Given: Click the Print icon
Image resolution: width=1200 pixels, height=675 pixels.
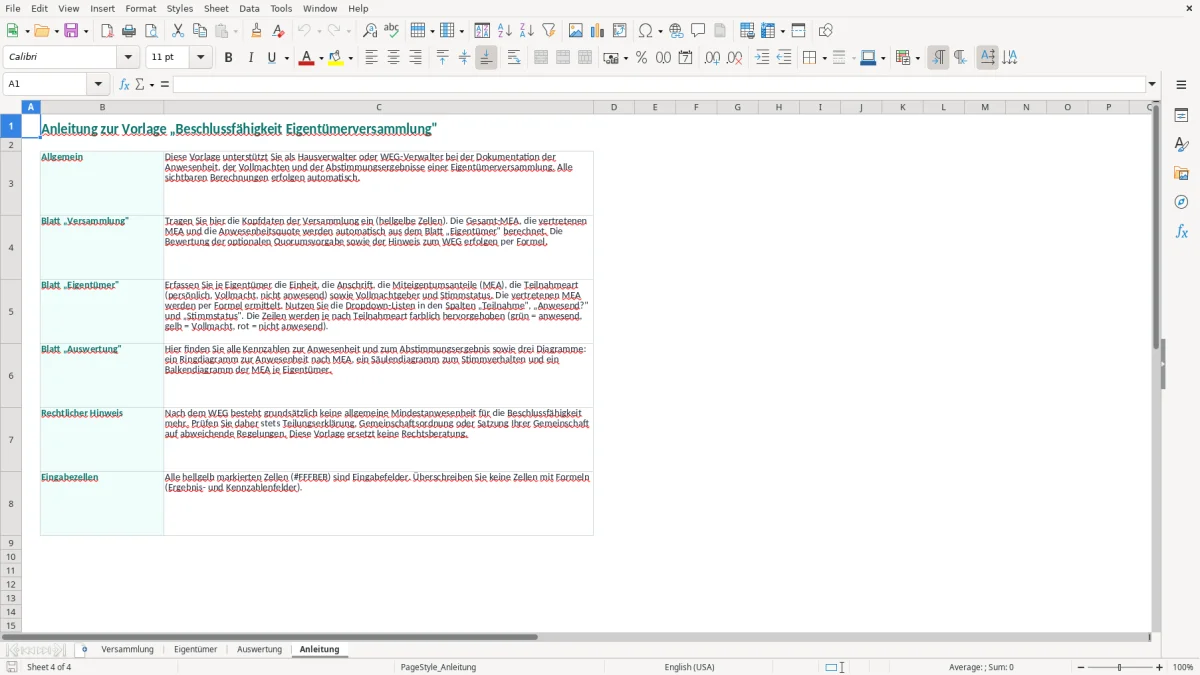Looking at the screenshot, I should (129, 31).
